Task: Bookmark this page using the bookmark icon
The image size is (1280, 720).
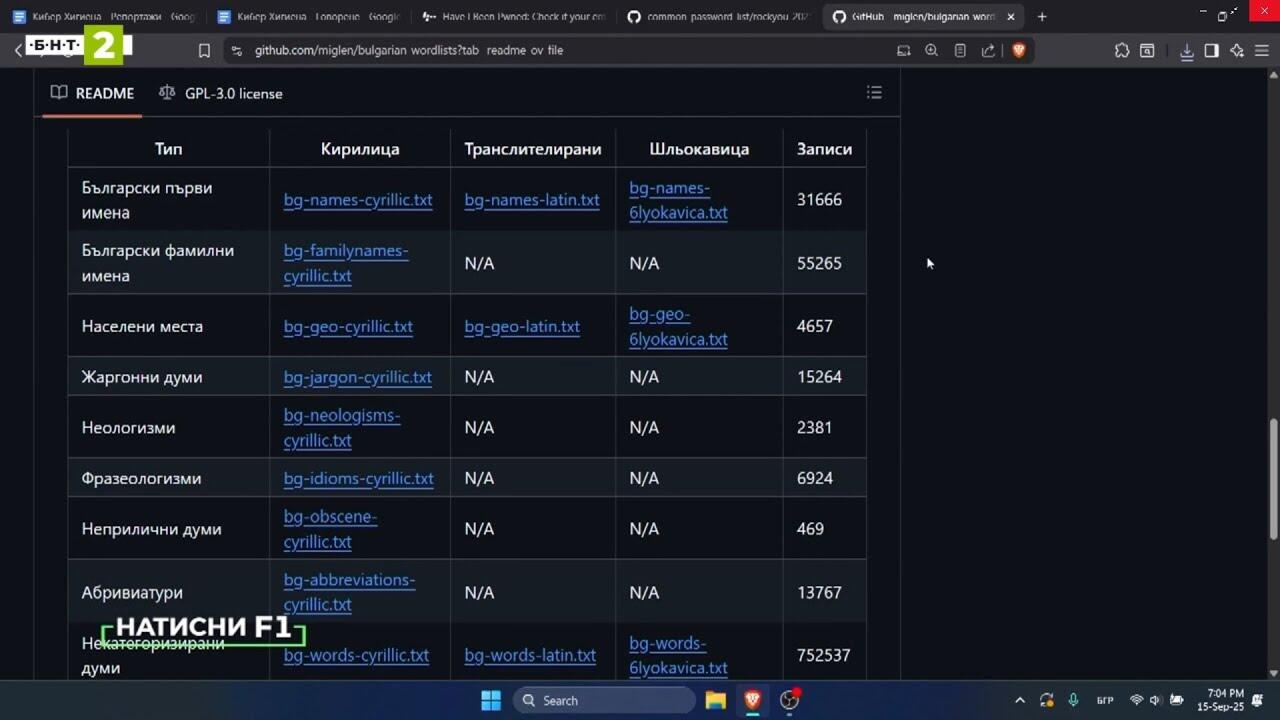Action: click(204, 50)
